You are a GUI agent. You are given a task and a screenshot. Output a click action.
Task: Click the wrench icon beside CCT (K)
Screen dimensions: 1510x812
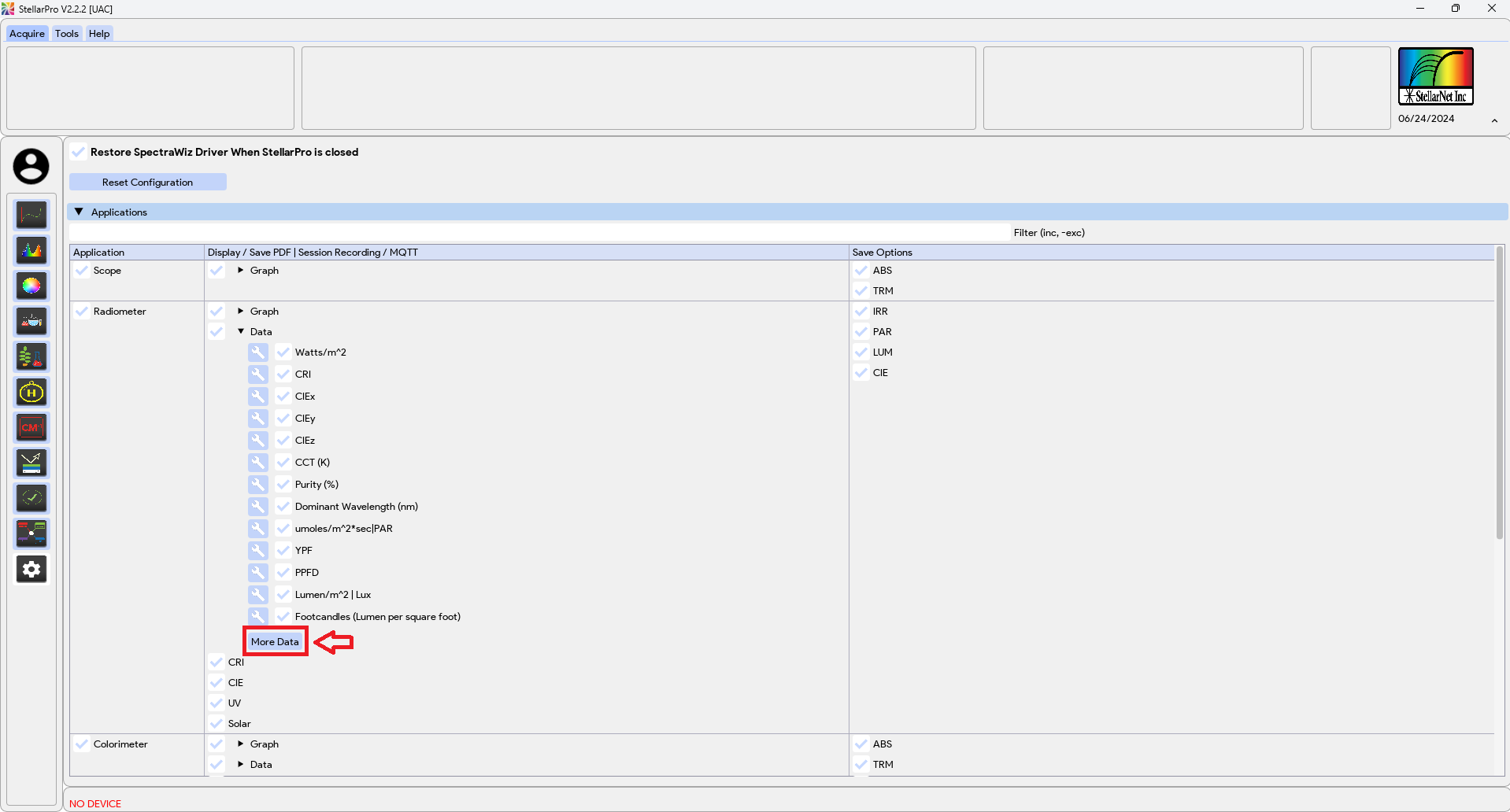click(257, 462)
